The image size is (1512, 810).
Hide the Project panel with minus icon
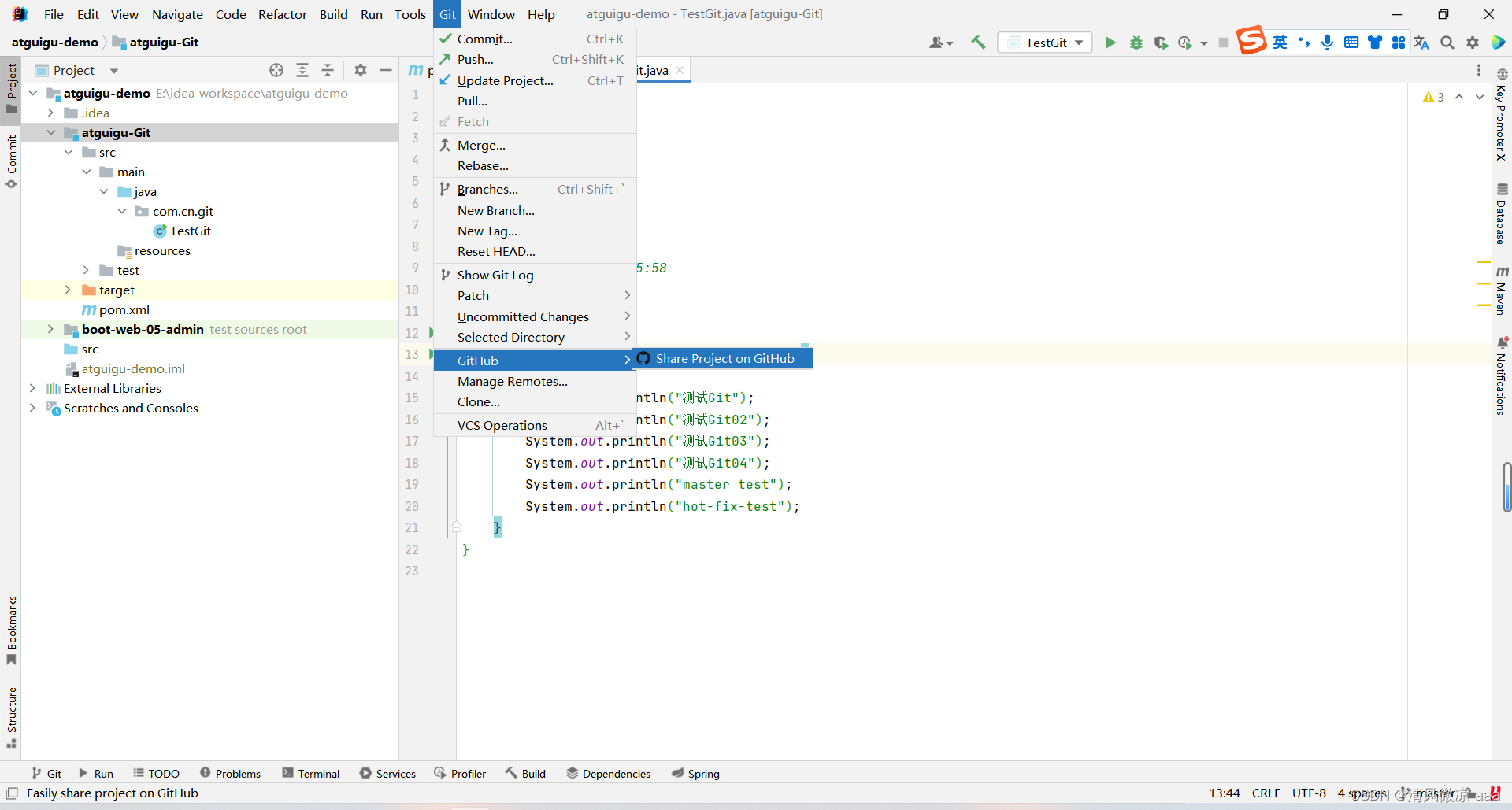point(386,70)
